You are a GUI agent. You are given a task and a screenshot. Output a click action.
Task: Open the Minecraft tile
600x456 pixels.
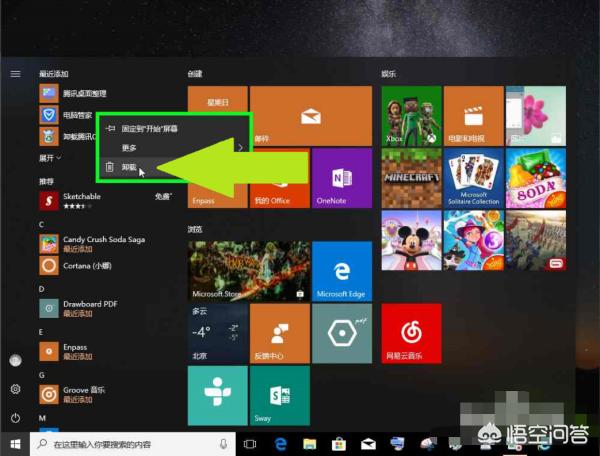(x=410, y=178)
